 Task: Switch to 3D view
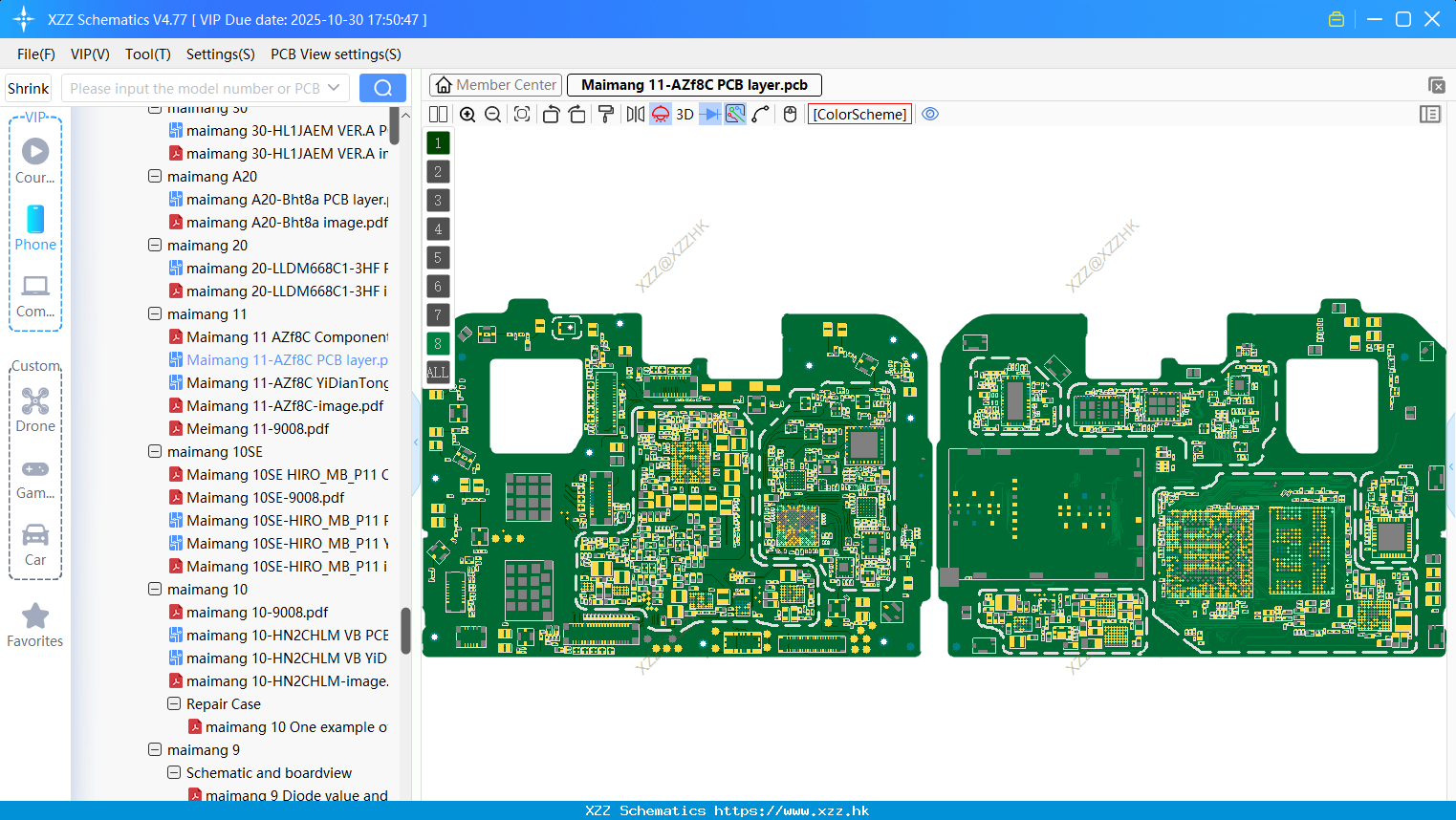685,115
